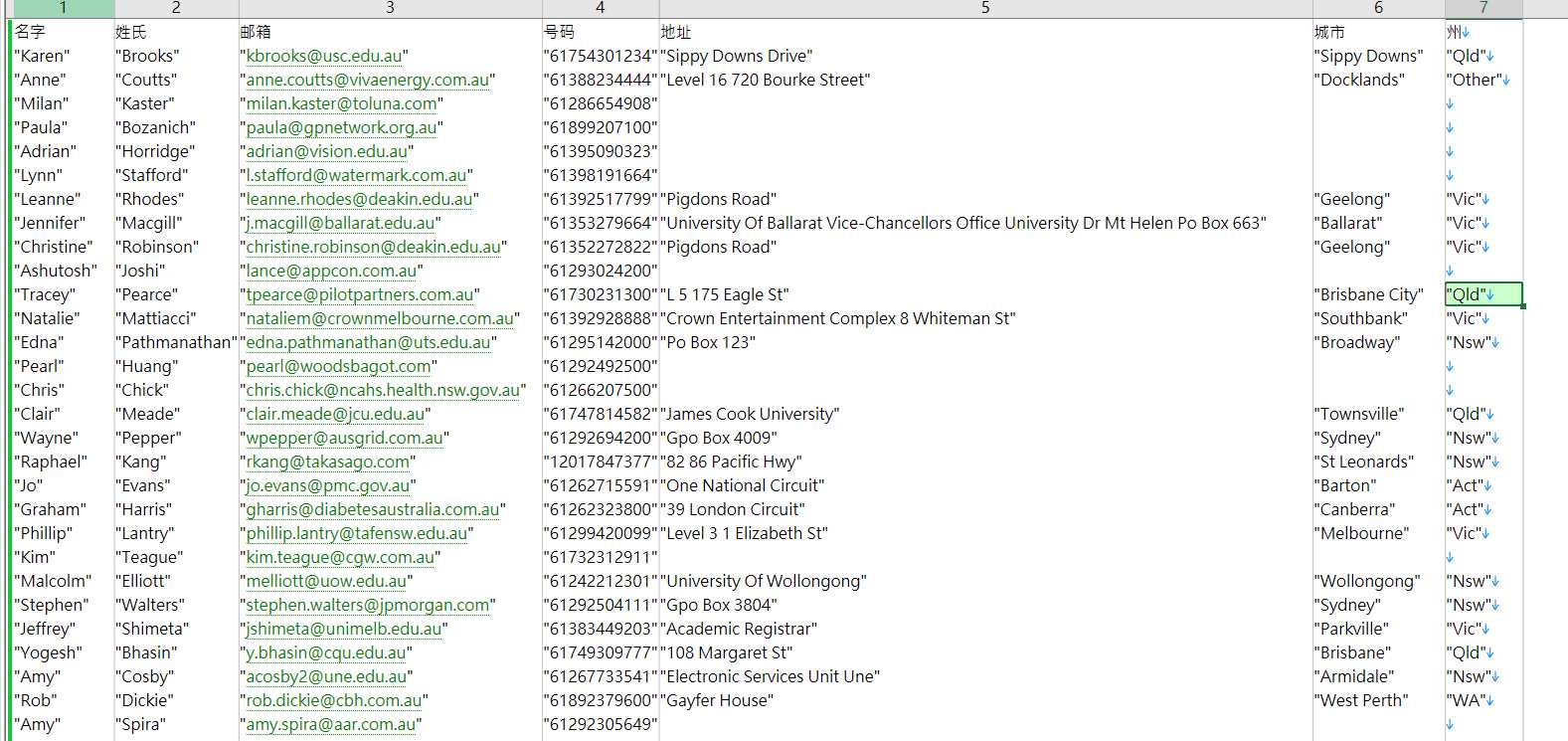Open email link wpepper@ausgrid.com.au
Viewport: 1568px width, 741px height.
pos(344,438)
